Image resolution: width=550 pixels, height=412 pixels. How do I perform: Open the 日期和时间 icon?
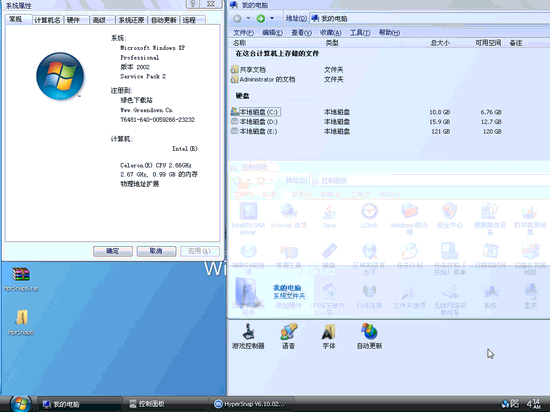[490, 255]
